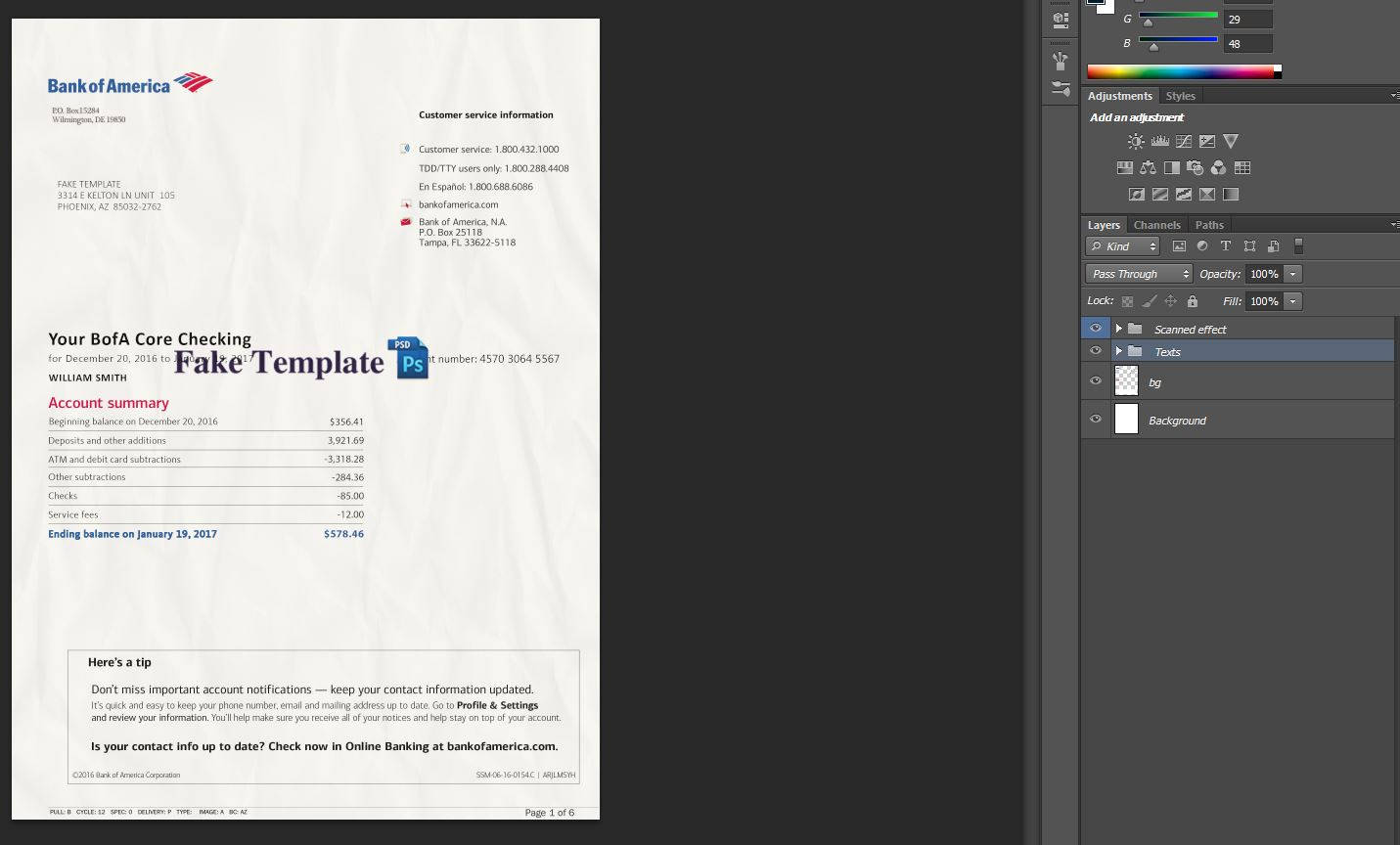This screenshot has height=845, width=1400.
Task: Add a Photo Filter adjustment
Action: coord(1195,168)
